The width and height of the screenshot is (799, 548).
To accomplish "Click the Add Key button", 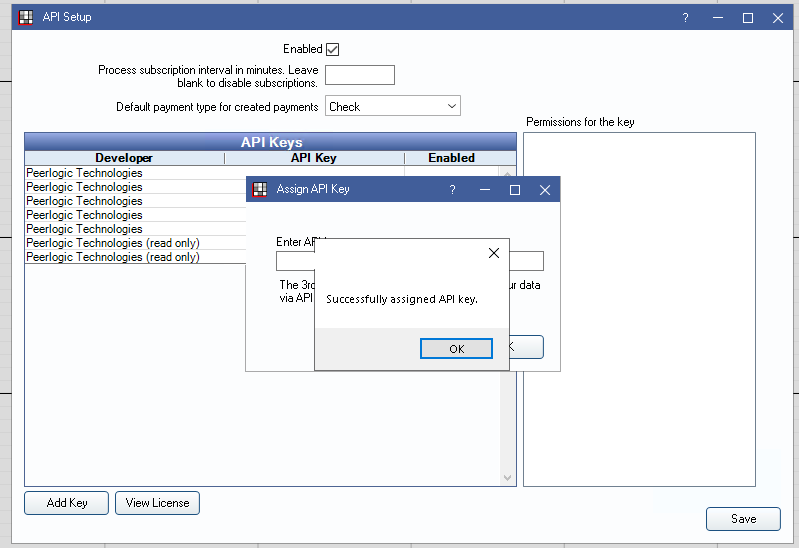I will [67, 503].
